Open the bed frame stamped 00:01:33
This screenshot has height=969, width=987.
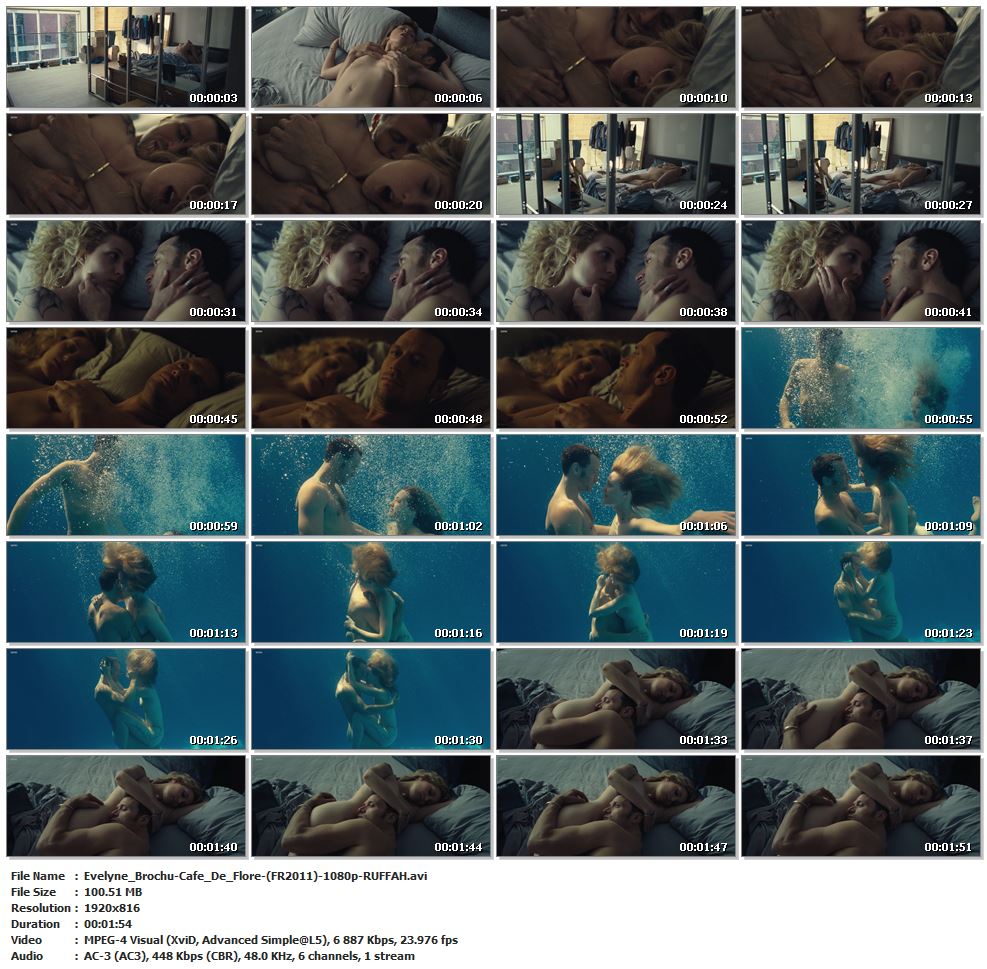coord(616,700)
